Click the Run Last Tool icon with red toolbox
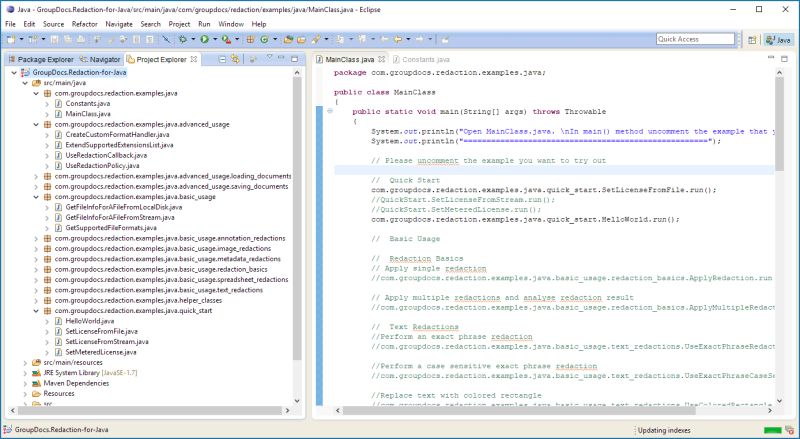 point(226,39)
